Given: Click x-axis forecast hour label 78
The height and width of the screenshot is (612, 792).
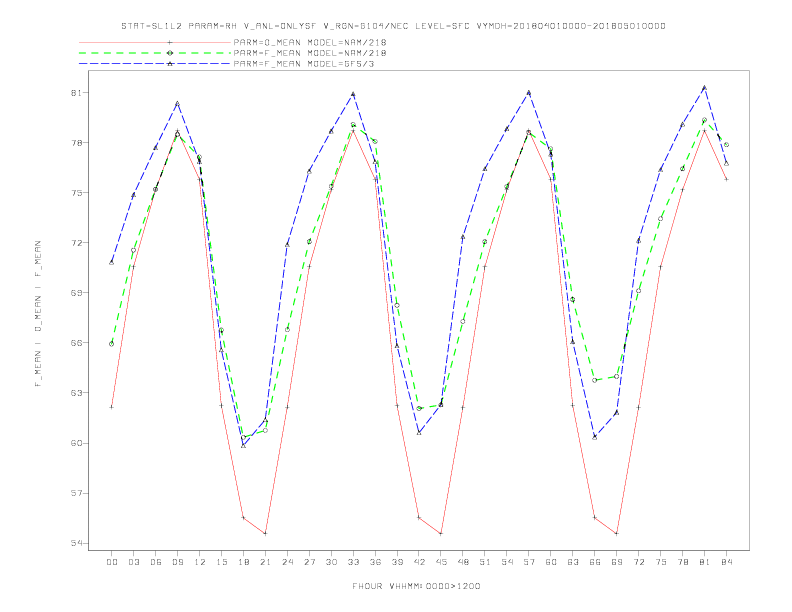Looking at the screenshot, I should coord(682,562).
